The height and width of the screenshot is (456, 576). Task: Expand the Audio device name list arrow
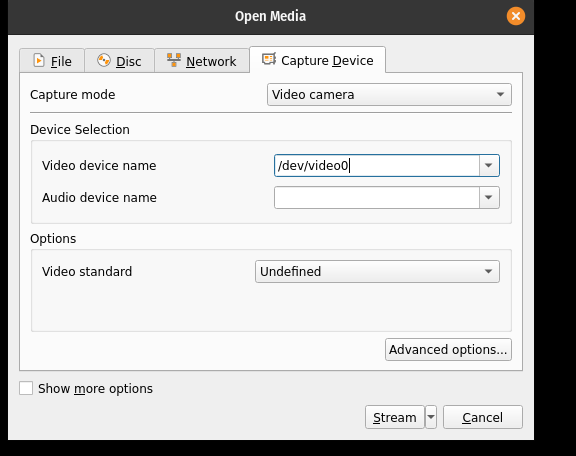[x=489, y=198]
